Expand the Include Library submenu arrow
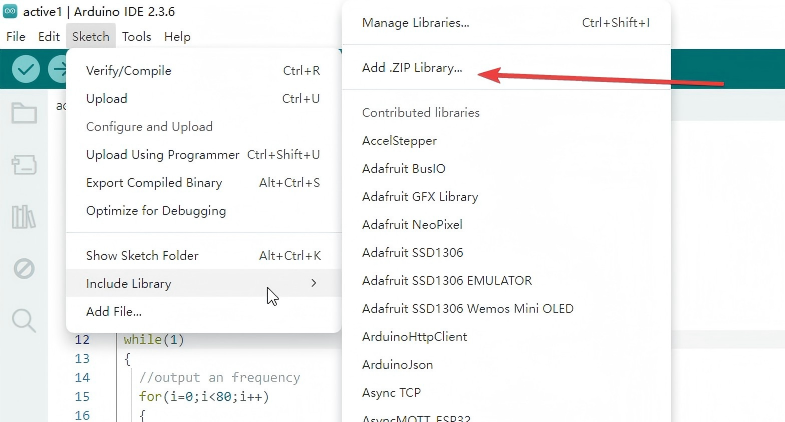785x422 pixels. pyautogui.click(x=314, y=284)
